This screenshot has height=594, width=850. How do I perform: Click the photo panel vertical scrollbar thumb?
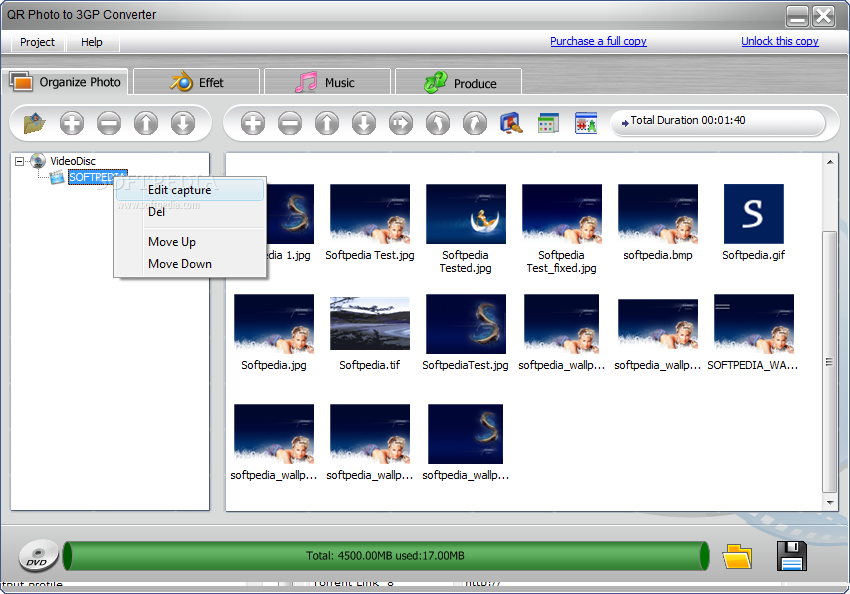coord(830,362)
